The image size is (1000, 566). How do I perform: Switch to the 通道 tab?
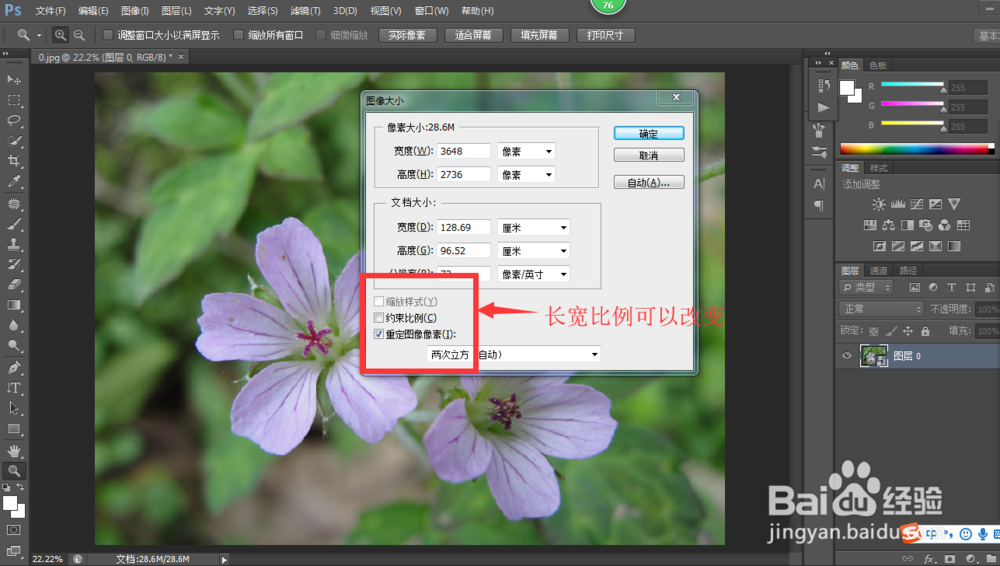pyautogui.click(x=878, y=271)
